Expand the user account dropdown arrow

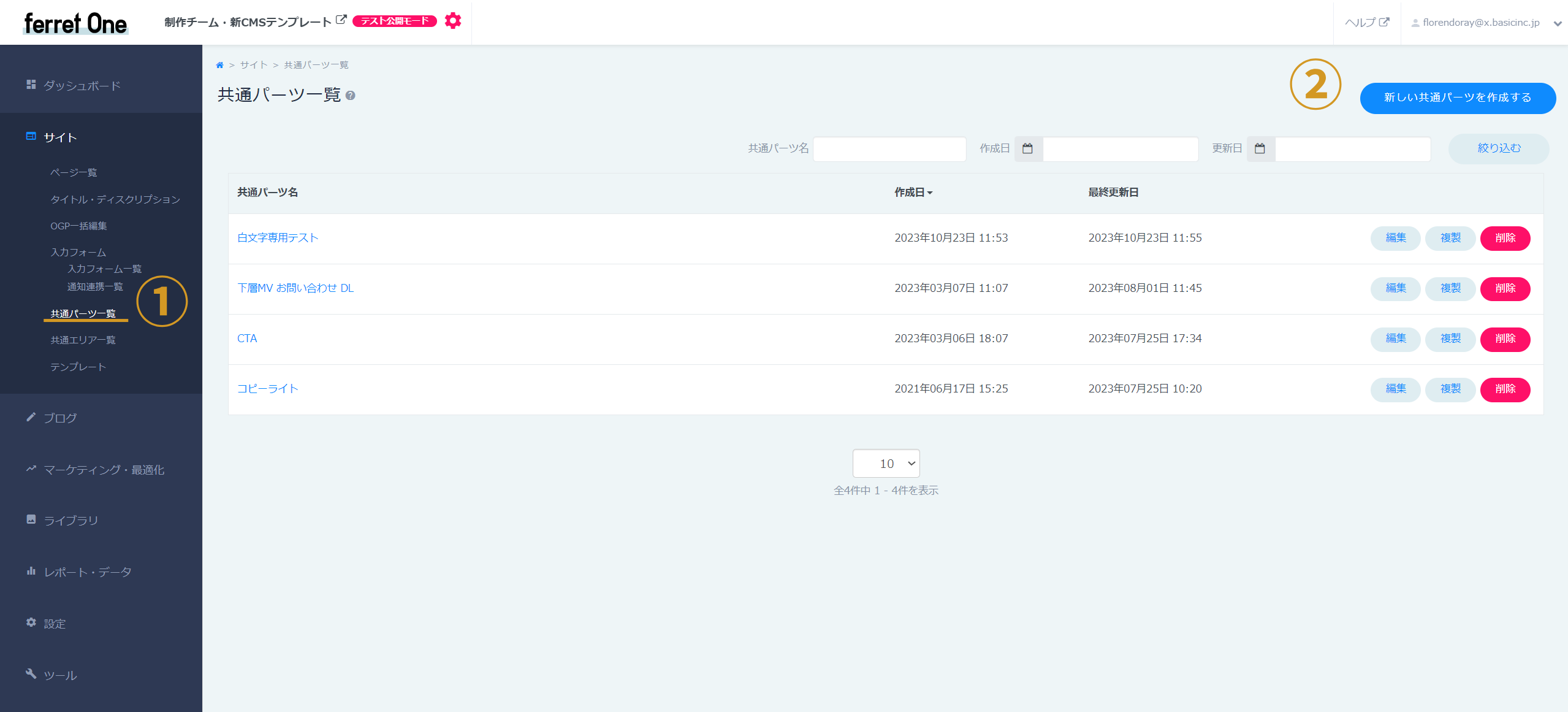point(1558,24)
